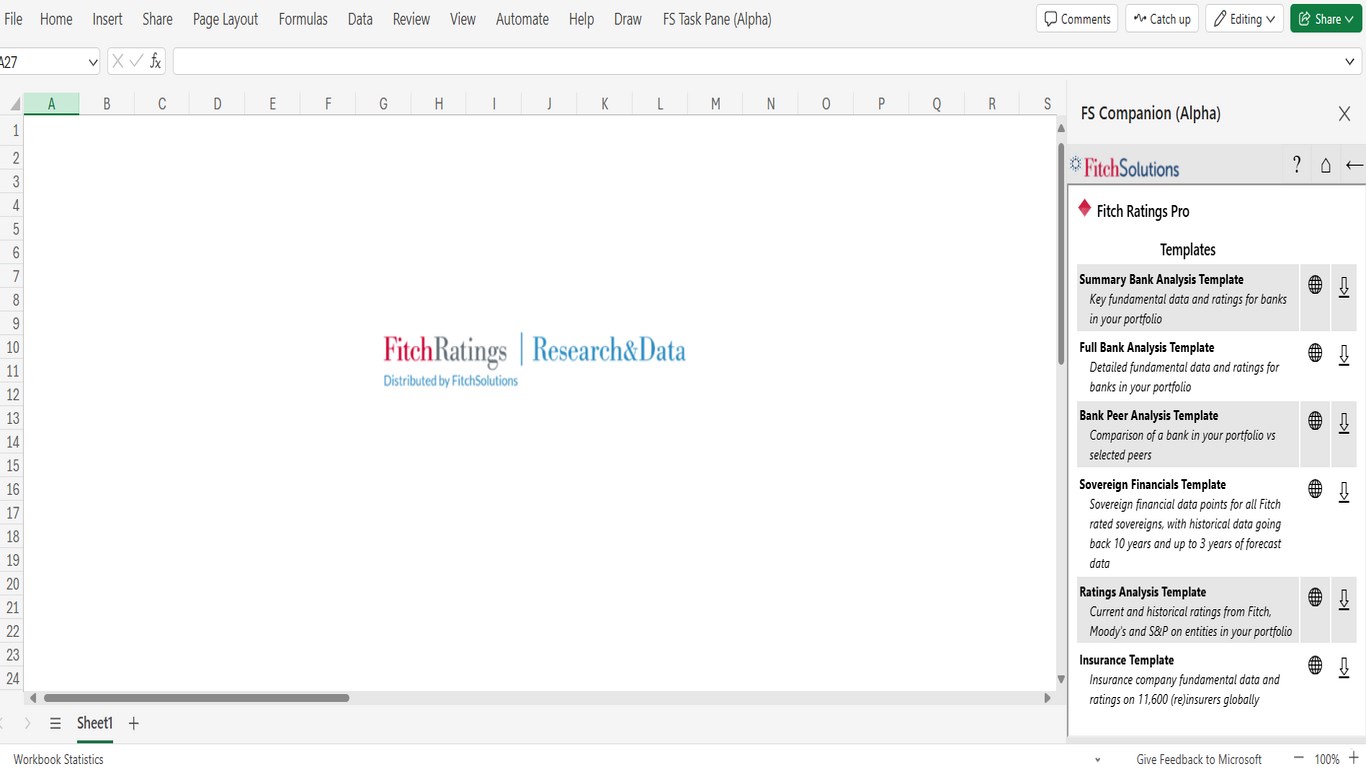The width and height of the screenshot is (1366, 768).
Task: Click the Sovereign Financials Template title
Action: click(1152, 484)
